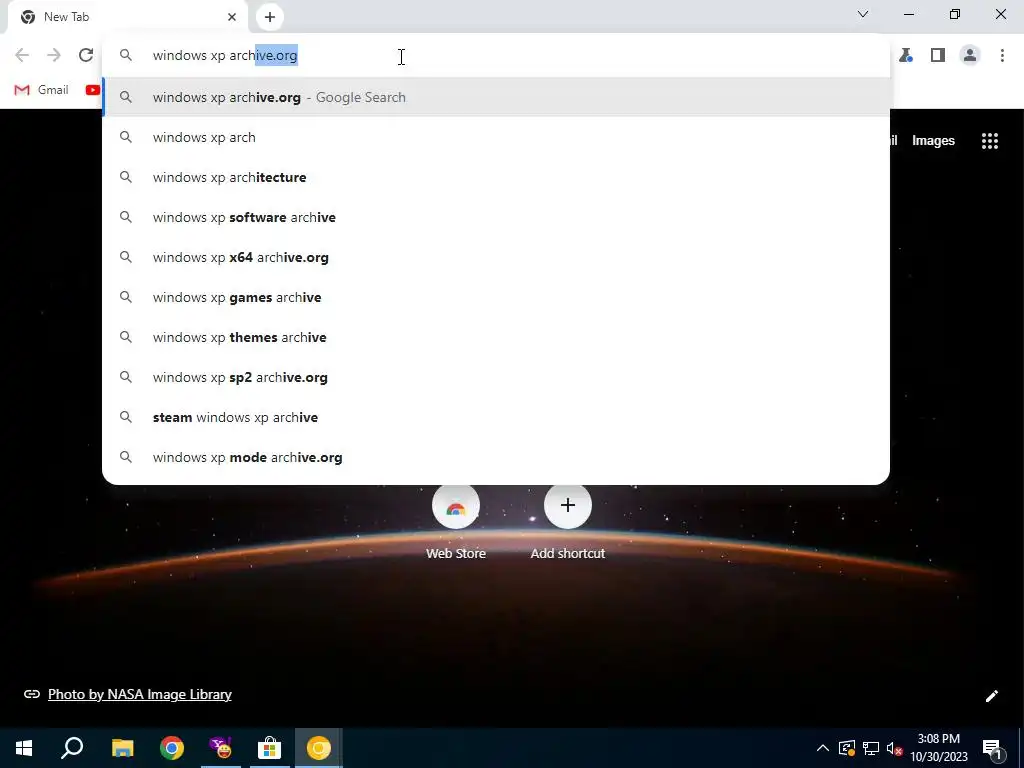Customize Chrome with pencil icon

point(991,696)
